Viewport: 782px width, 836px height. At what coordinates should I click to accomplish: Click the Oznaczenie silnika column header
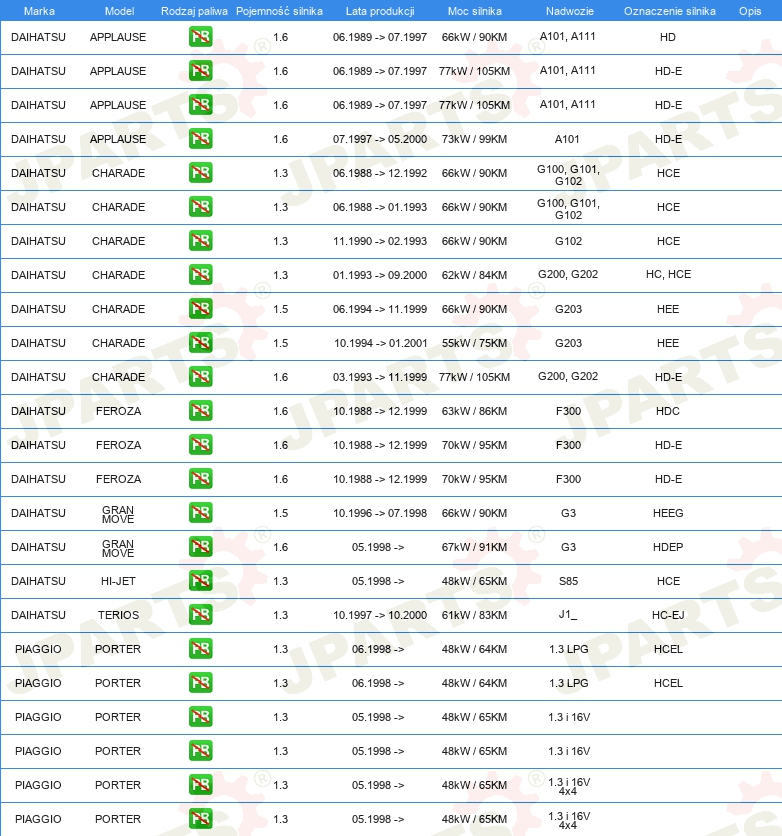tap(670, 11)
